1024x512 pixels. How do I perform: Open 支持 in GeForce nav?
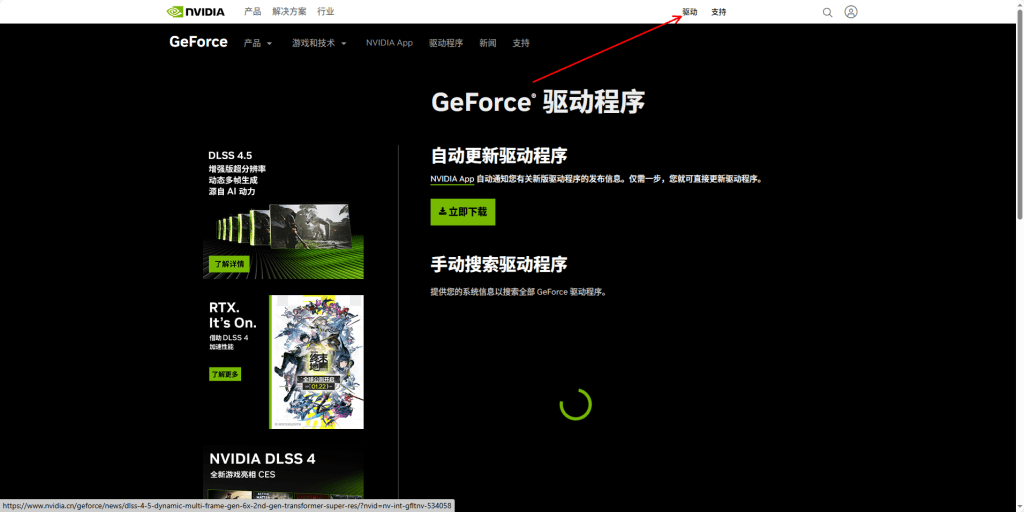[x=521, y=43]
